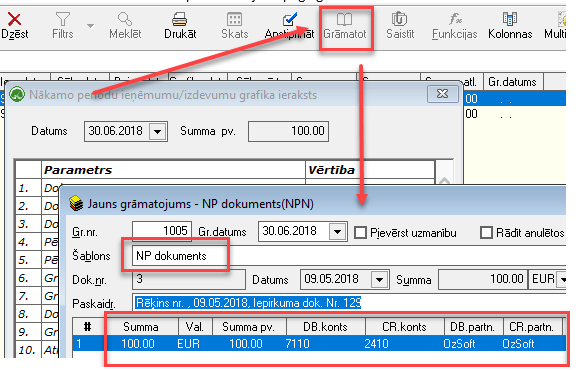This screenshot has width=581, height=370.
Task: Click the Summa column header in postings grid
Action: 141,327
